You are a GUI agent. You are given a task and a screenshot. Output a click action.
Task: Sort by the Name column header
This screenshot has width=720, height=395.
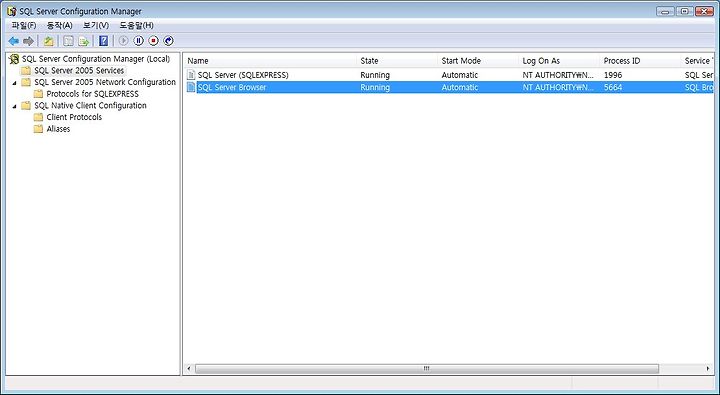click(270, 61)
